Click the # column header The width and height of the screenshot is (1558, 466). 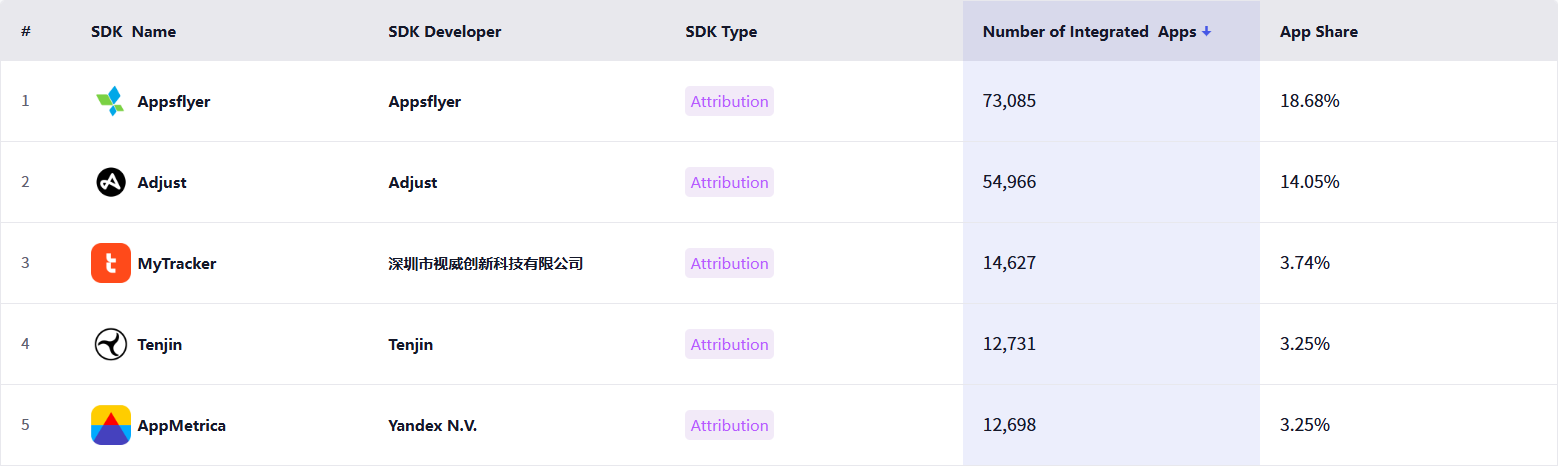pos(26,32)
